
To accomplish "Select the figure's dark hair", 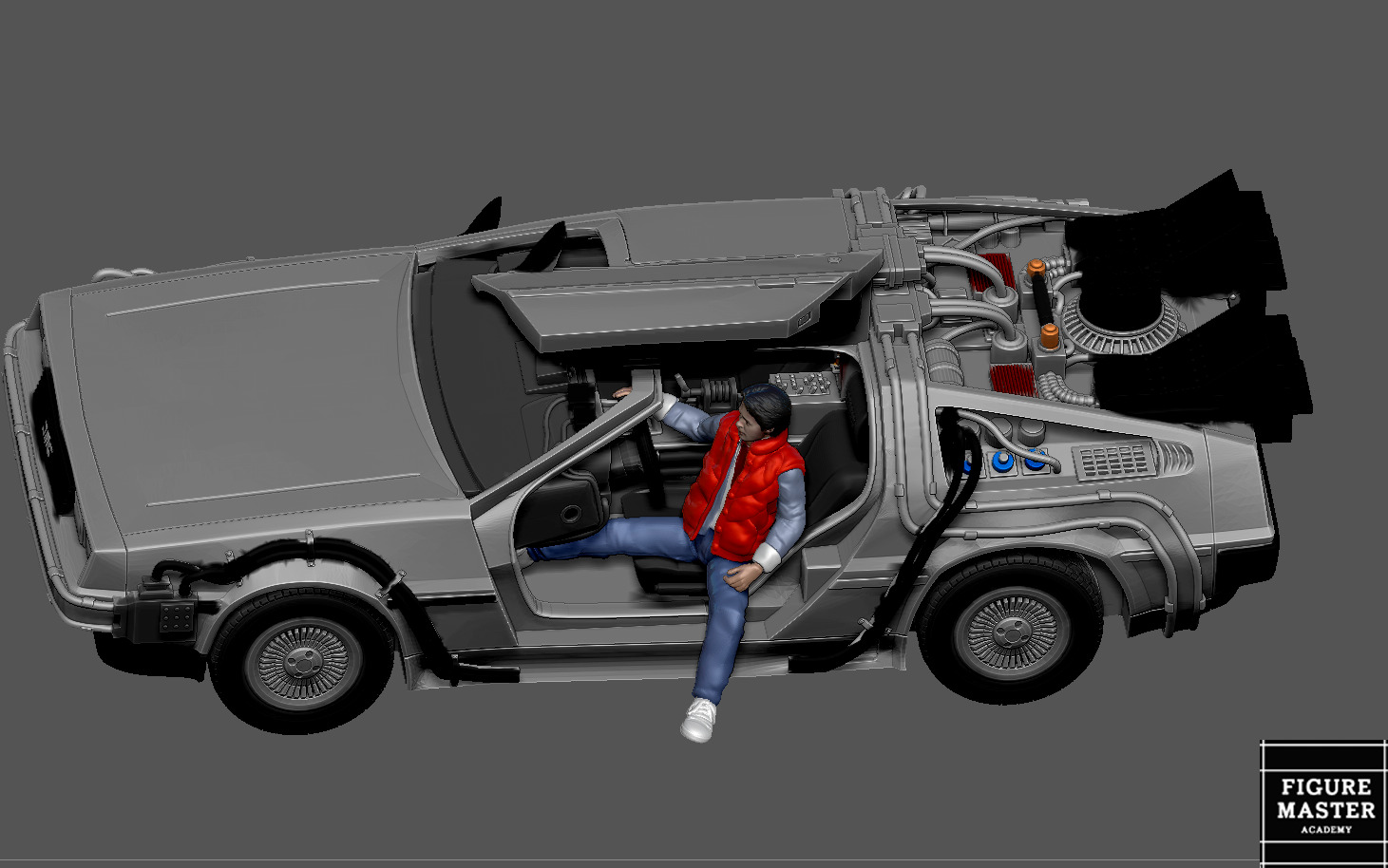I will pos(766,409).
